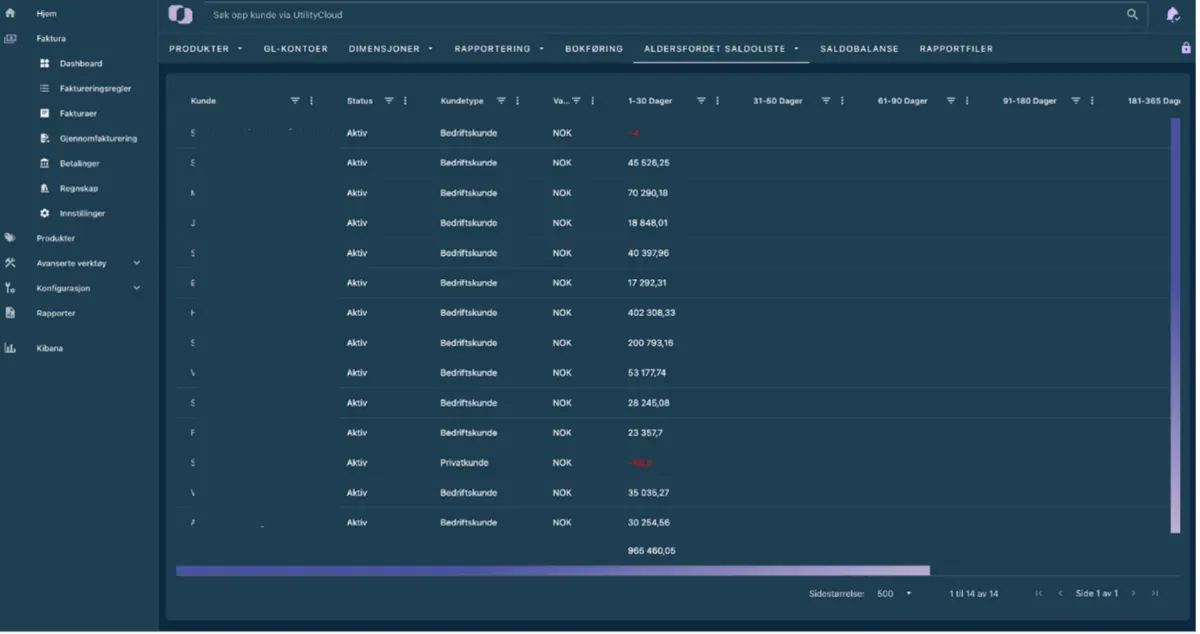Focus the Søk opp kunde search field
Image resolution: width=1200 pixels, height=634 pixels.
665,15
